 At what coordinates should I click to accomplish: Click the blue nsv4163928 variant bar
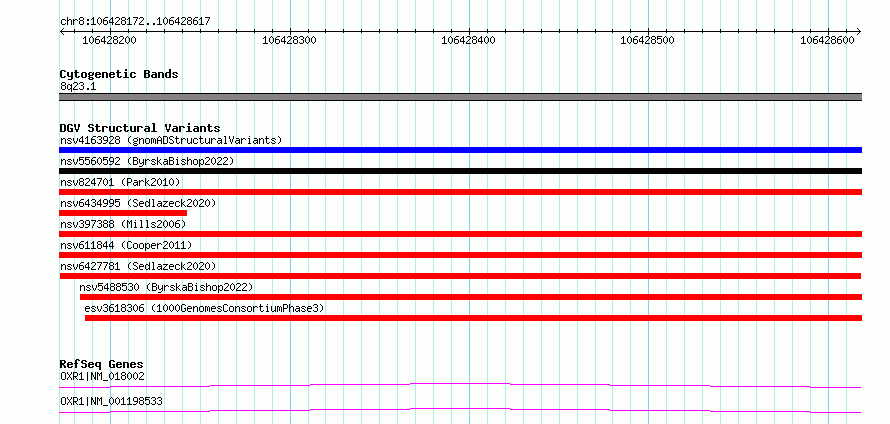click(460, 150)
